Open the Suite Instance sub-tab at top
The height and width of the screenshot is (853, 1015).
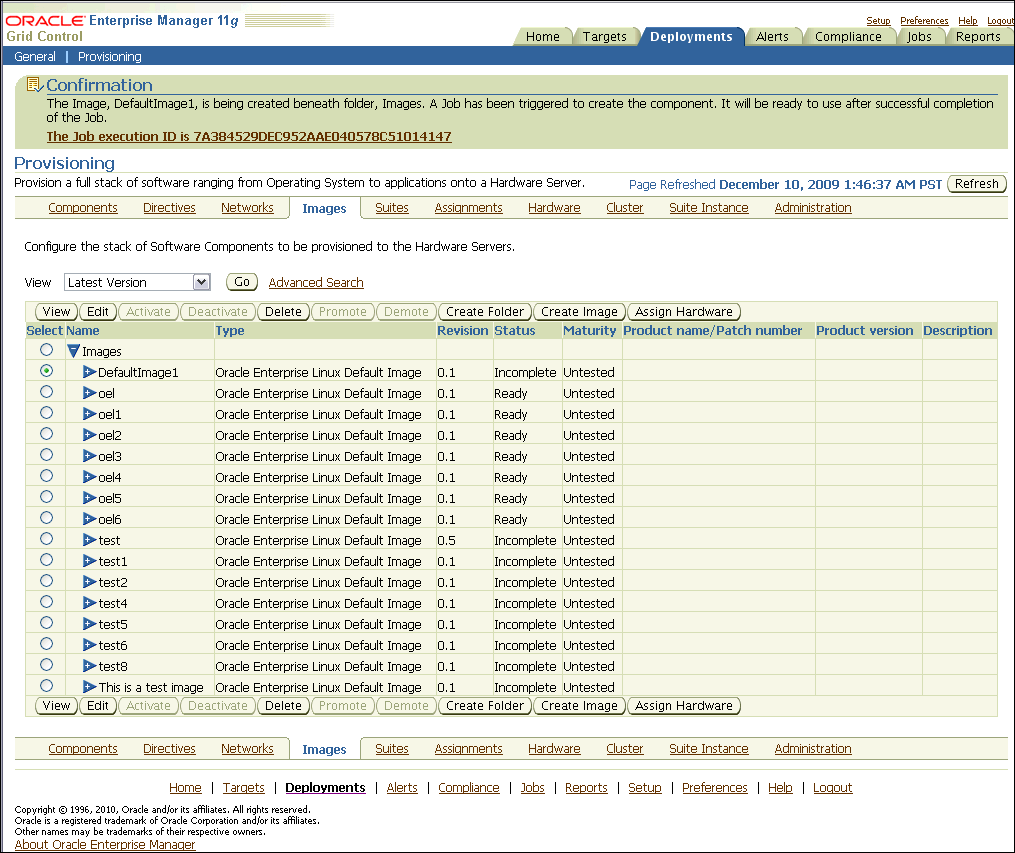click(x=709, y=208)
